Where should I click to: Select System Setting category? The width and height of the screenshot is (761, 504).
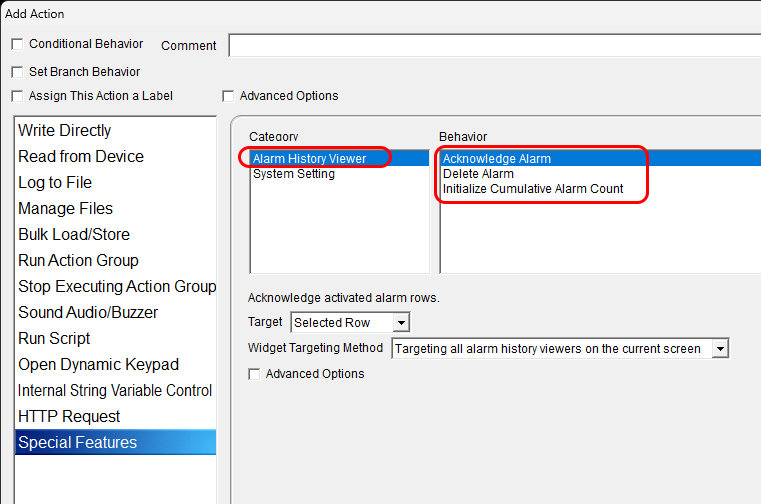click(x=294, y=174)
